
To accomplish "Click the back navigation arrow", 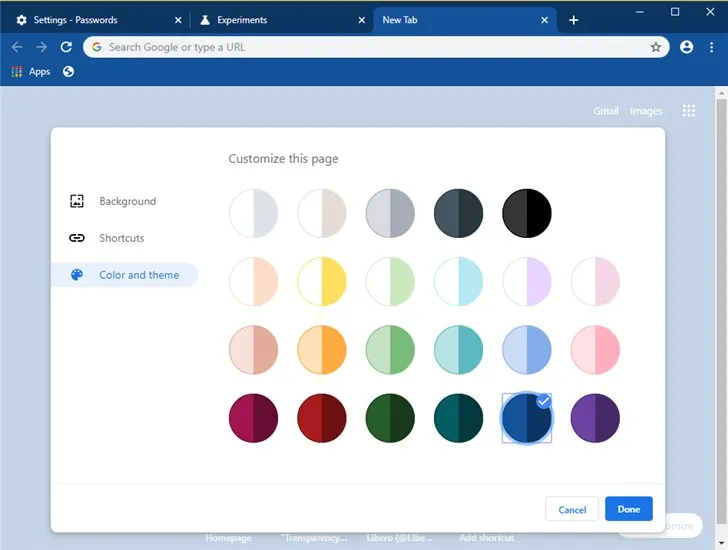I will click(x=17, y=47).
